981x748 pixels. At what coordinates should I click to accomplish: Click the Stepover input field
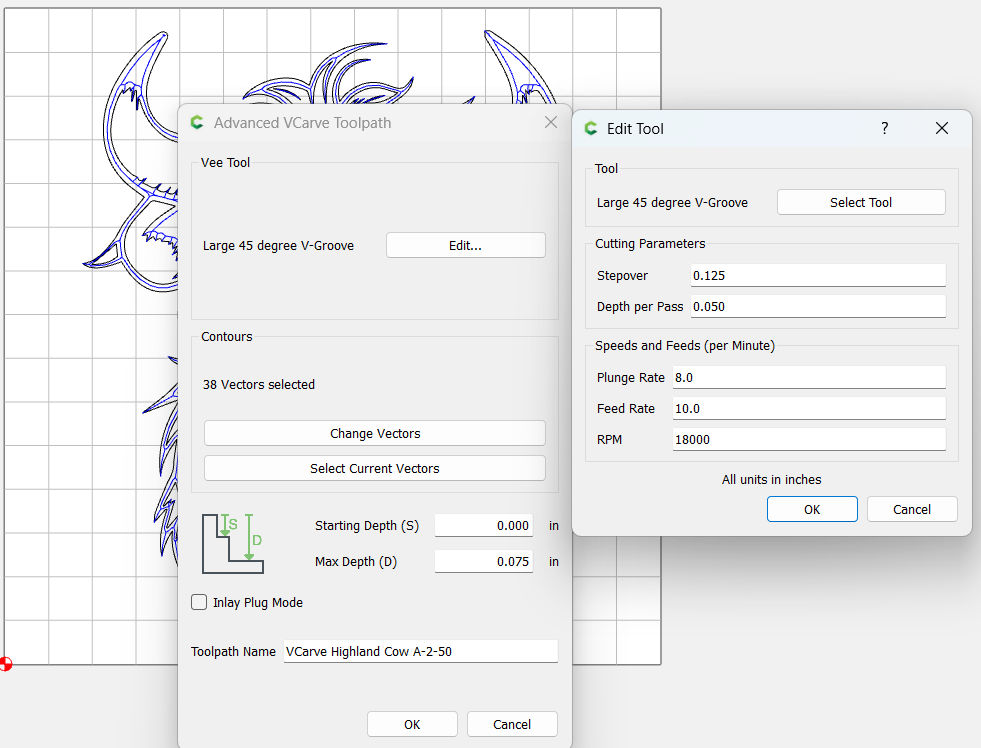pyautogui.click(x=818, y=275)
